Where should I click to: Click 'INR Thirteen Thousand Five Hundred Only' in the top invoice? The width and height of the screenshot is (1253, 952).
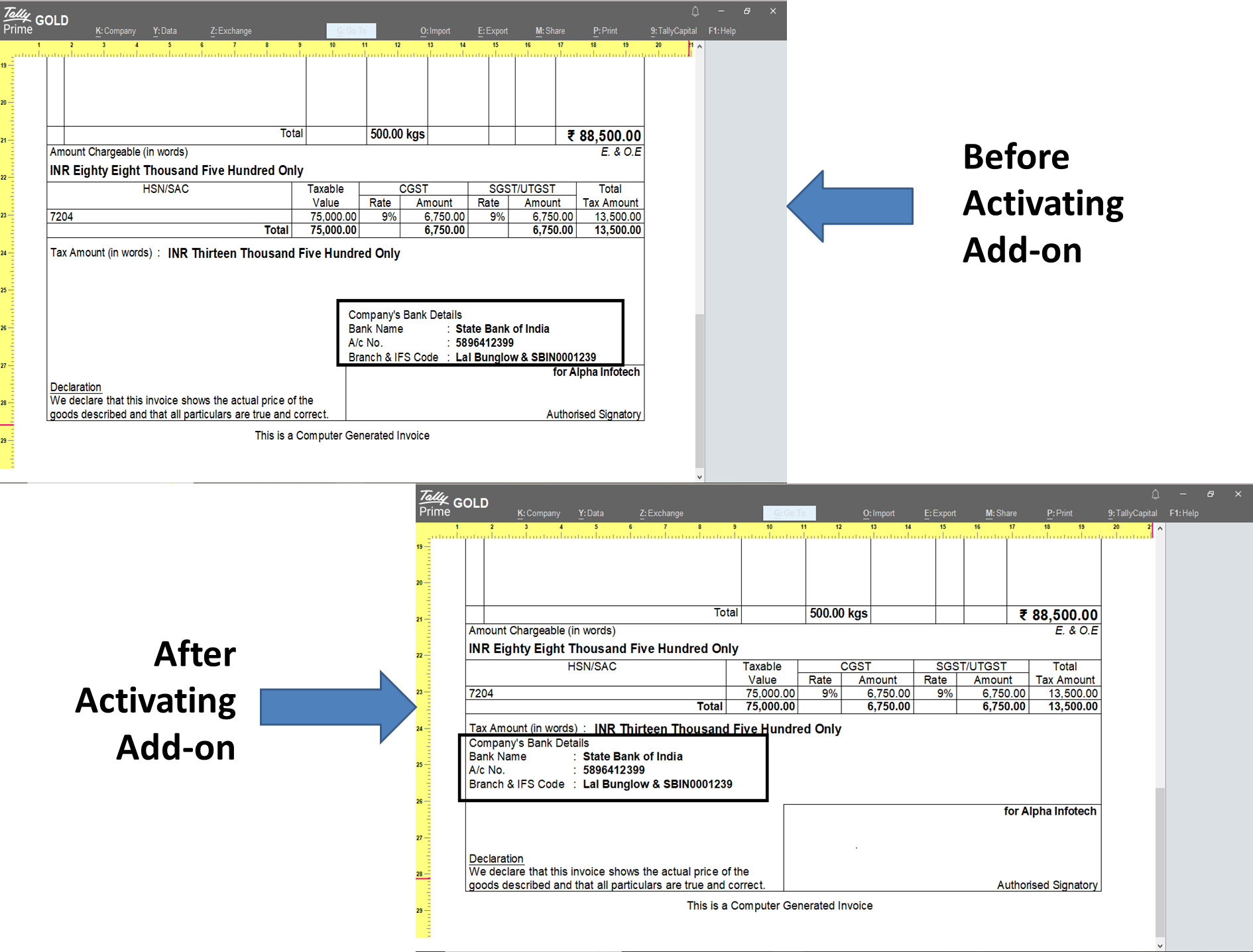[x=284, y=254]
